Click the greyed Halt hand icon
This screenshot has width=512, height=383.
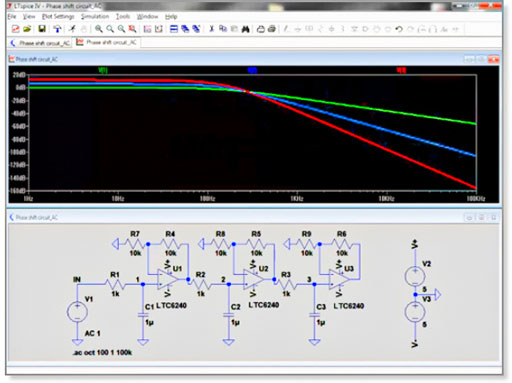(84, 29)
